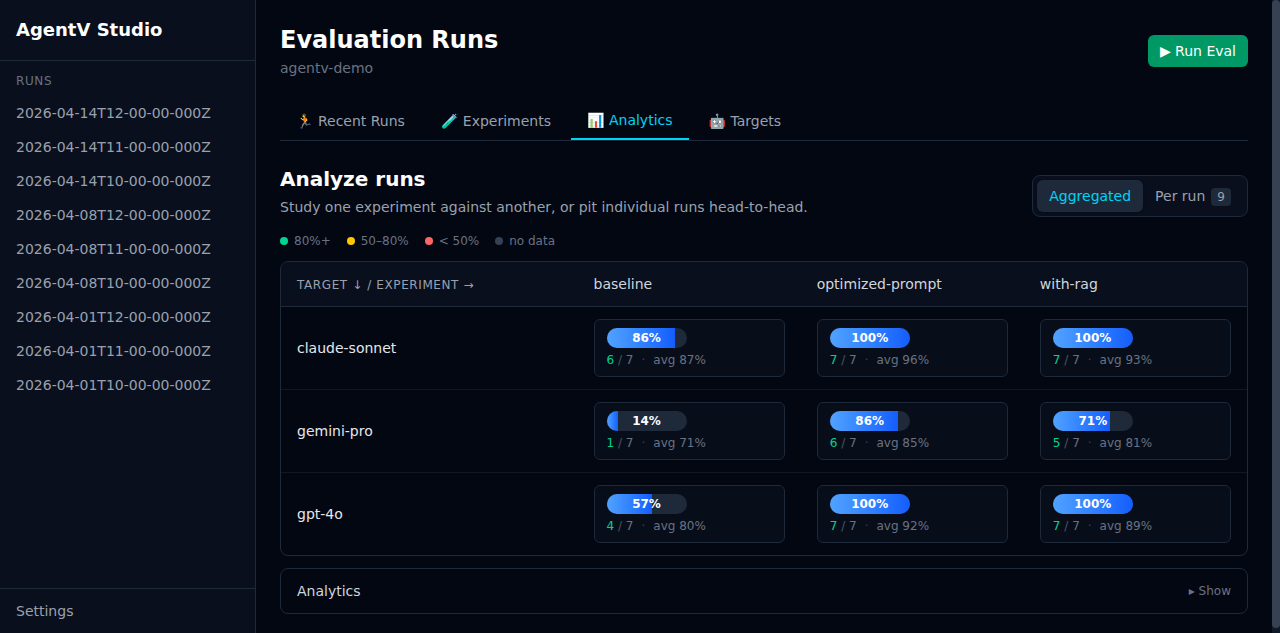Click the robot icon beside Targets
Screen dimensions: 1280x633
point(716,120)
